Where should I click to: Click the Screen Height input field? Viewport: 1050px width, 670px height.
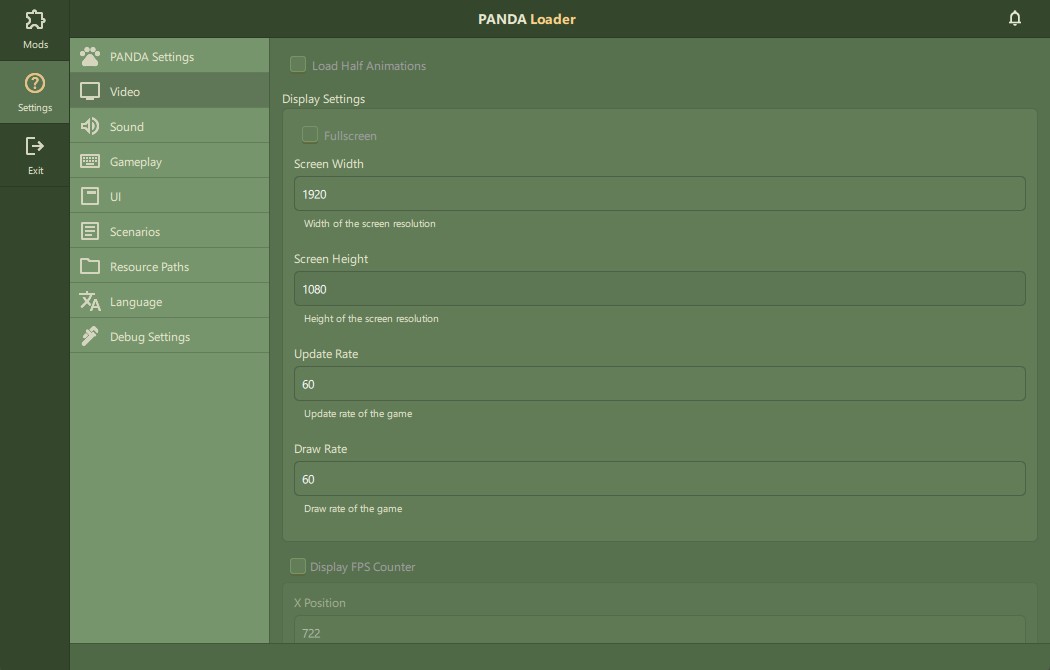[659, 289]
